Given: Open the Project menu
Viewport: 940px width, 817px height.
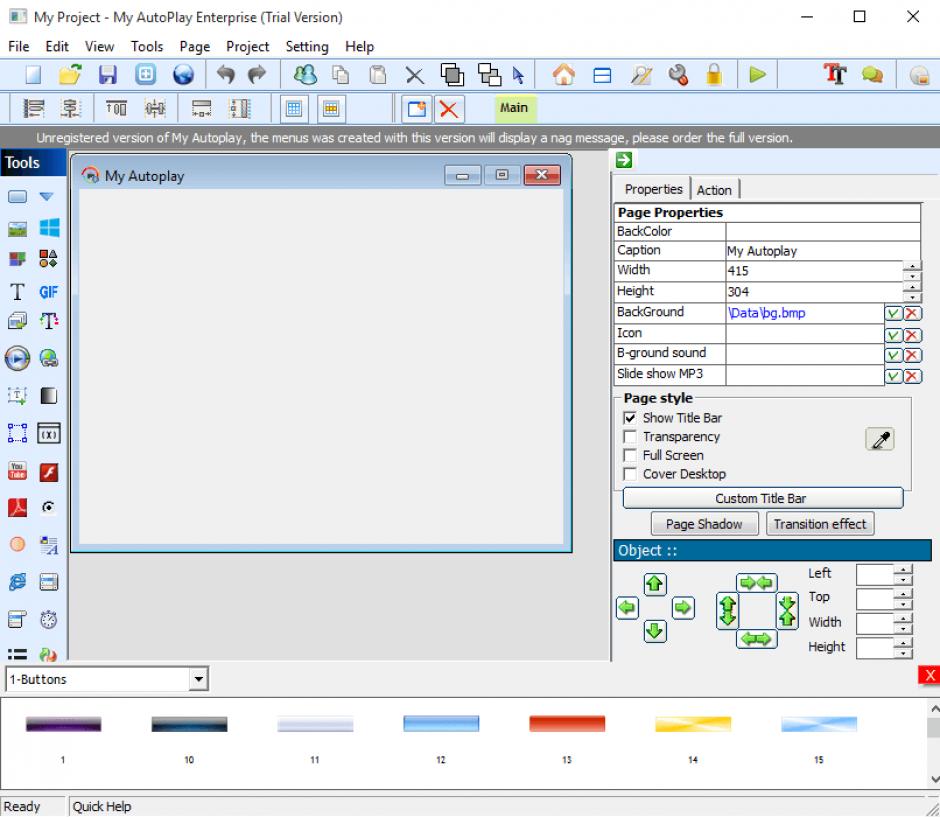Looking at the screenshot, I should [247, 46].
